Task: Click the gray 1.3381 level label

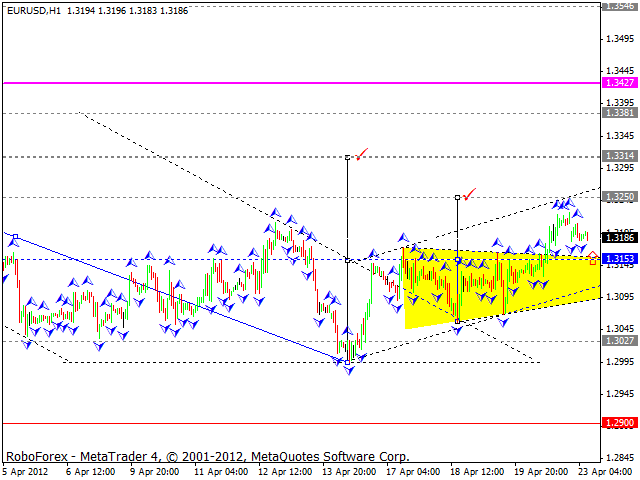Action: tap(620, 113)
